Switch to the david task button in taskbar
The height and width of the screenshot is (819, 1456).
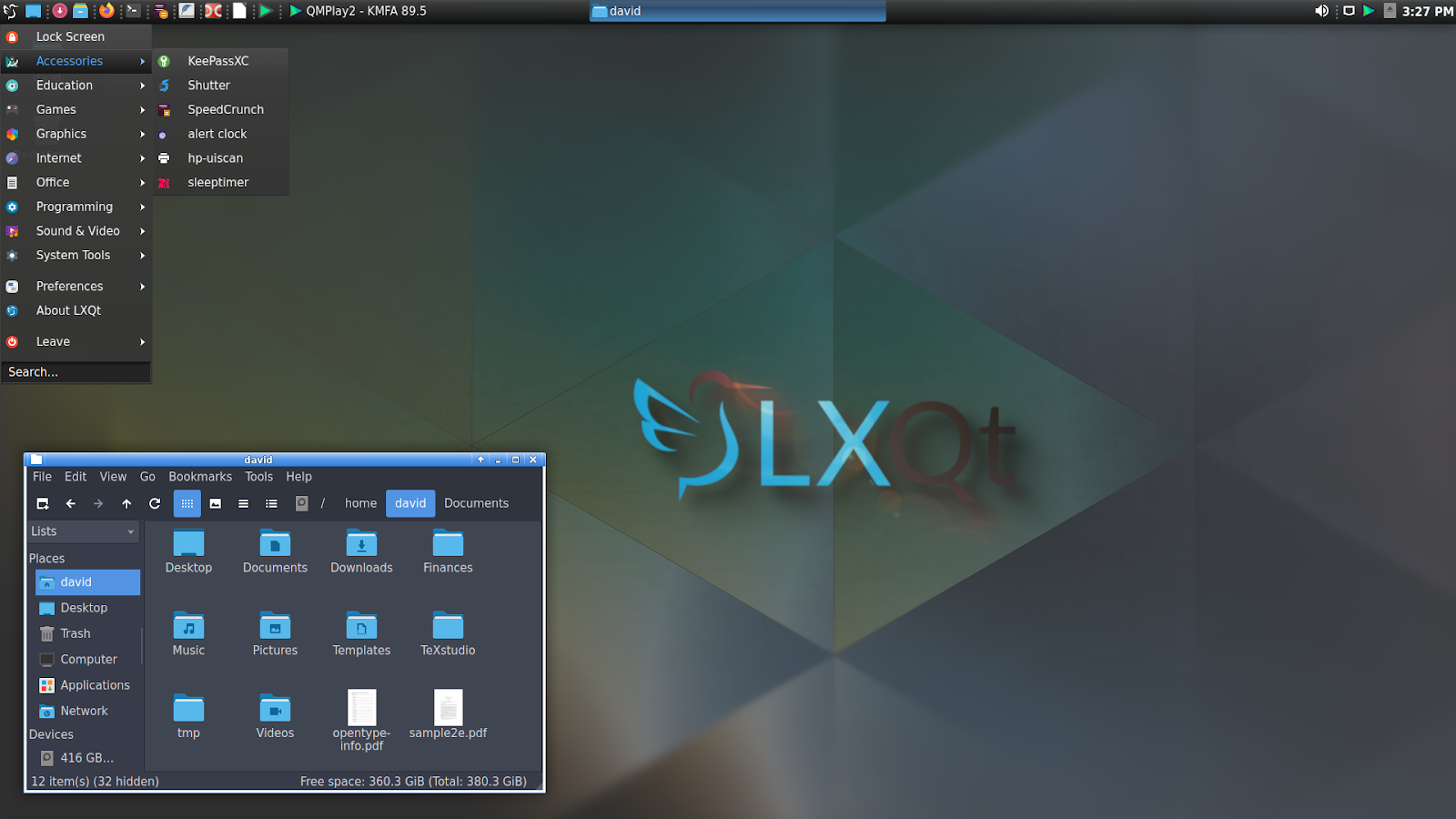point(737,11)
